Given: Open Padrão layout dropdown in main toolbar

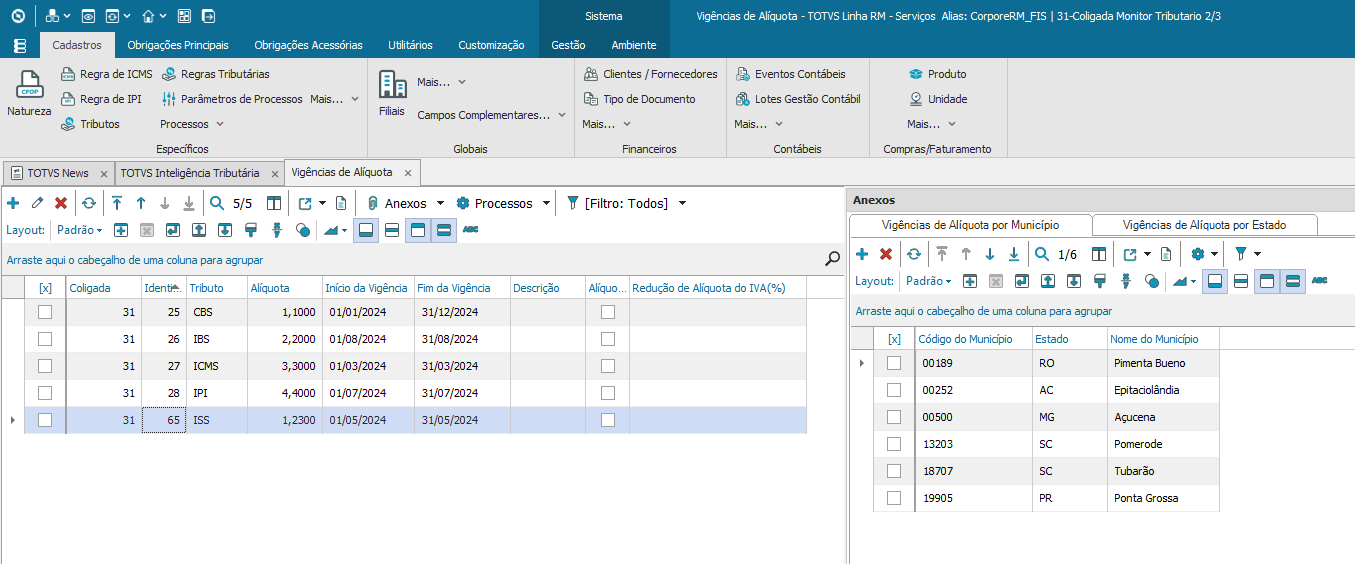Looking at the screenshot, I should pyautogui.click(x=80, y=230).
